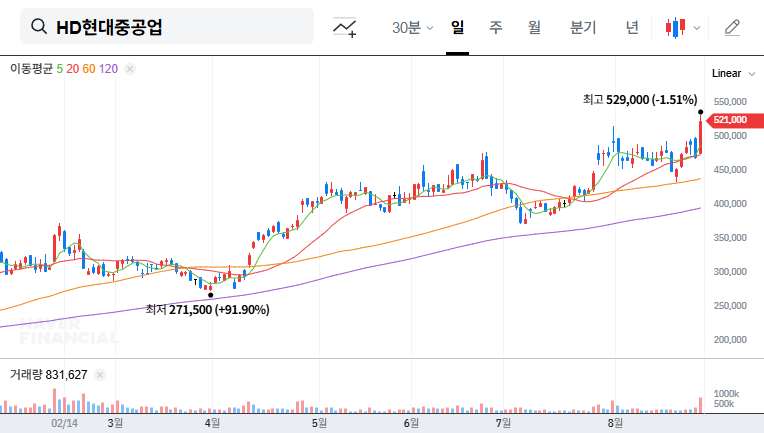764x433 pixels.
Task: Switch to the 분기 quarterly tab
Action: [x=583, y=27]
